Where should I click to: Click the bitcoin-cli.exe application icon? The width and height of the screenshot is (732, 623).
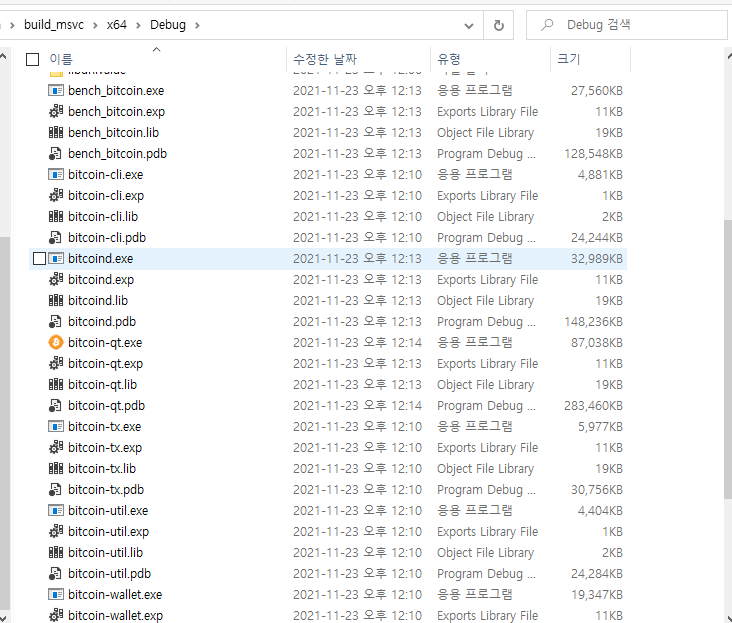pos(56,174)
